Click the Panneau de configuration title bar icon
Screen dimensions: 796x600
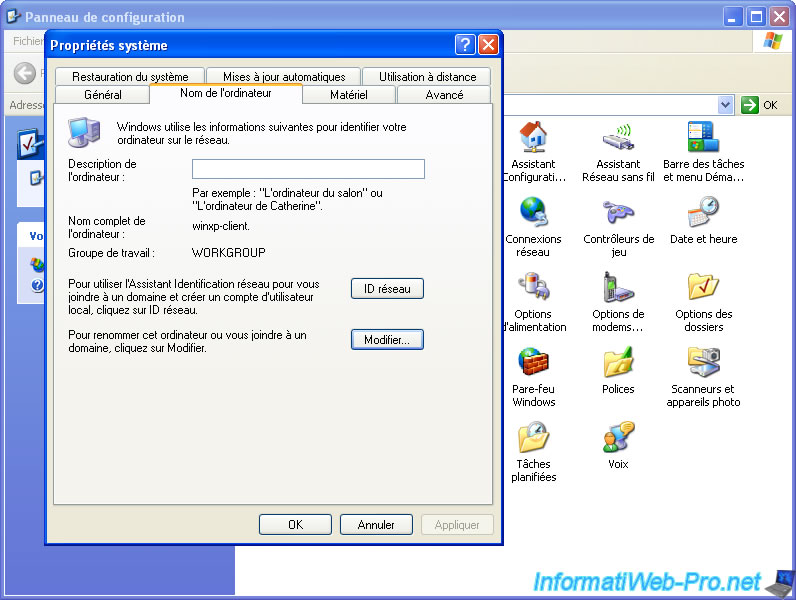point(13,17)
